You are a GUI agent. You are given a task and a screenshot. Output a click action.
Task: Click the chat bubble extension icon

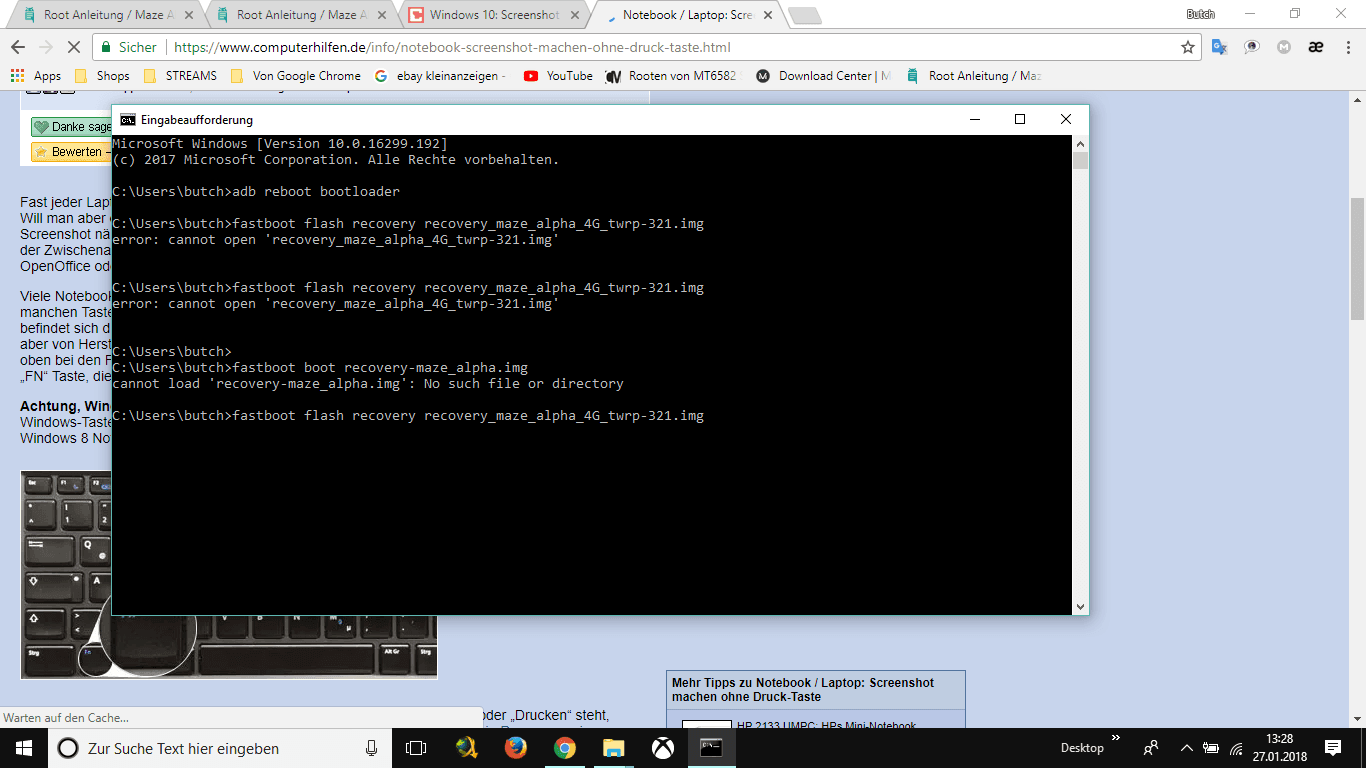point(1251,47)
